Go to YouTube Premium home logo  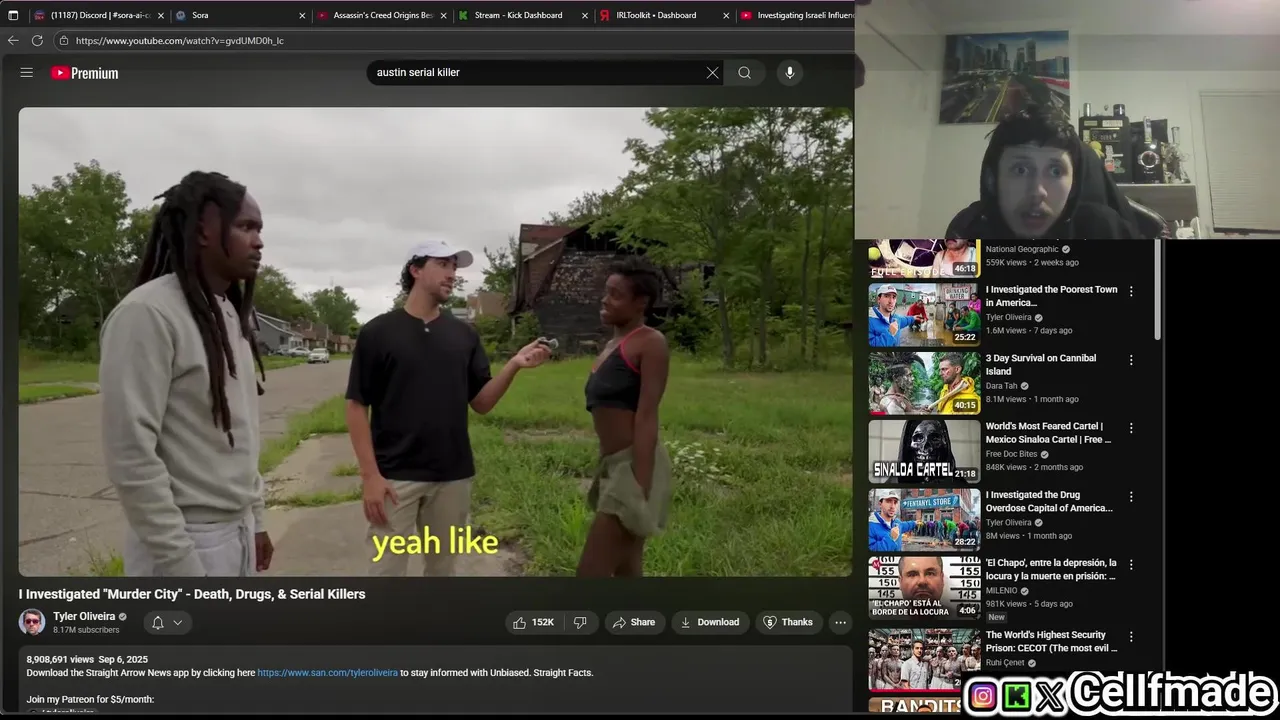[85, 73]
